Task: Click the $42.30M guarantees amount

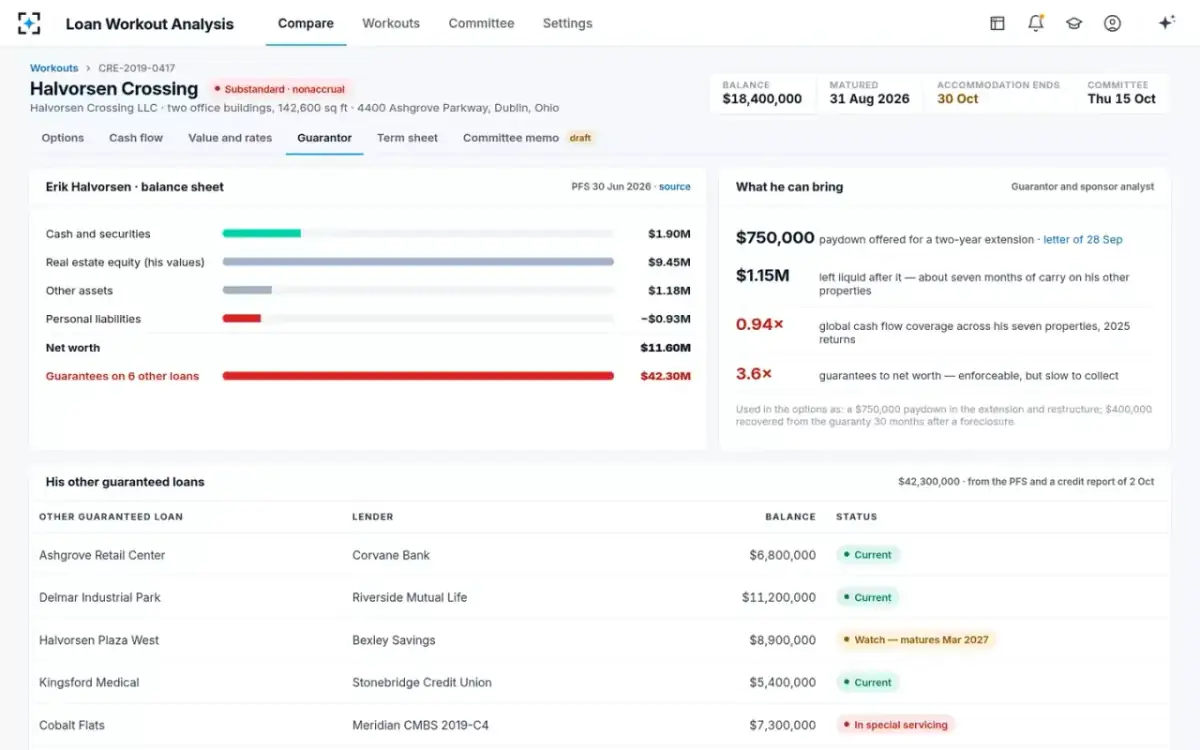Action: tap(665, 376)
